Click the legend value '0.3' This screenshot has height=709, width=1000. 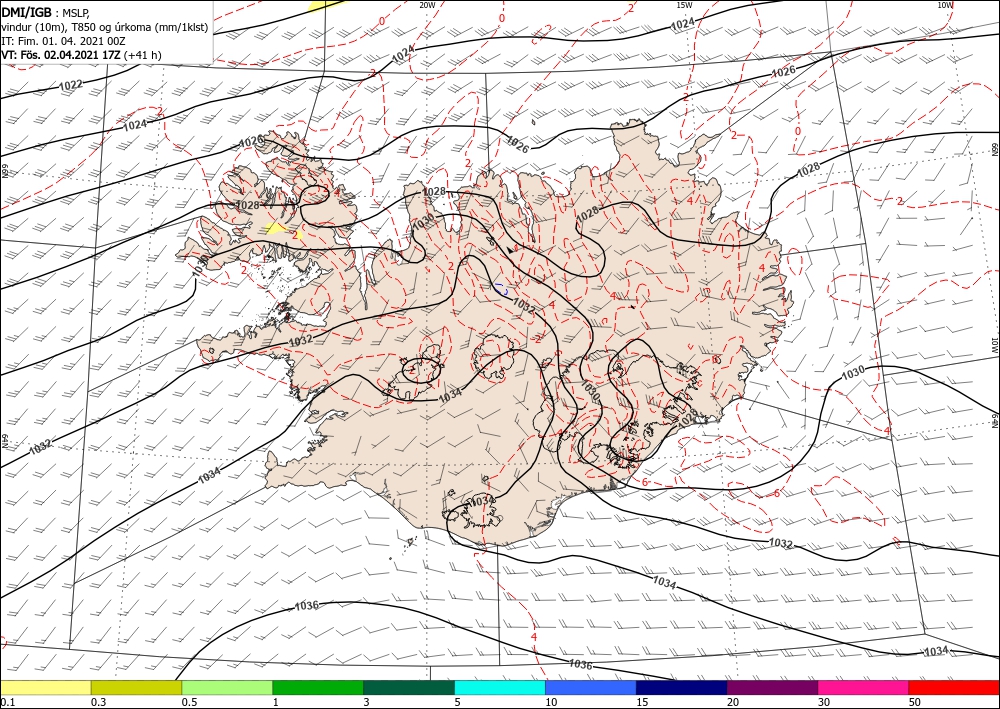click(98, 702)
